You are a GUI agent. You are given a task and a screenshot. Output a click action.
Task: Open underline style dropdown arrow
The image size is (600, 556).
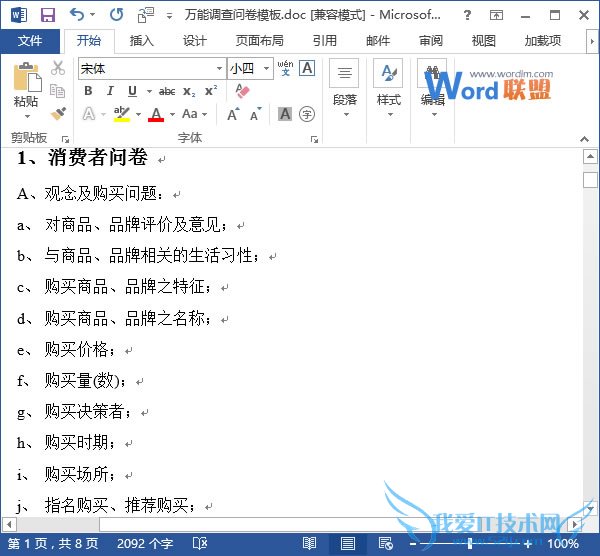149,91
